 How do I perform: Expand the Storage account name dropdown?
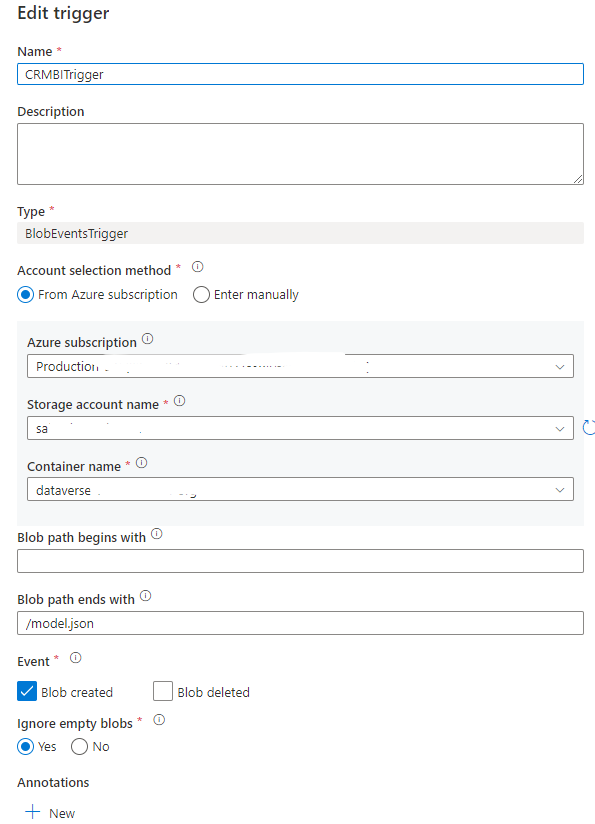[x=300, y=428]
